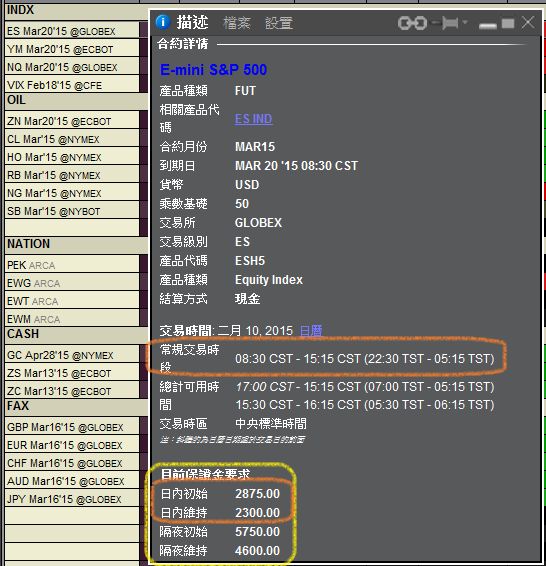The image size is (546, 566).
Task: Select AUD Mar16'15 @GLOBEX row
Action: (72, 481)
